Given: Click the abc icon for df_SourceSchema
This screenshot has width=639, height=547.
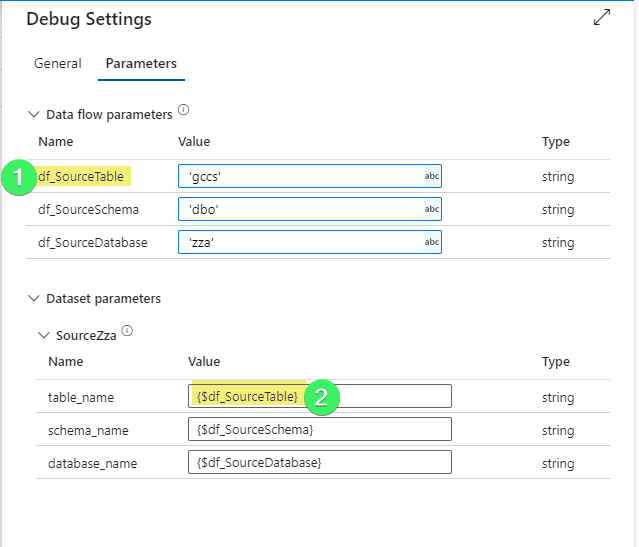Looking at the screenshot, I should coord(432,209).
